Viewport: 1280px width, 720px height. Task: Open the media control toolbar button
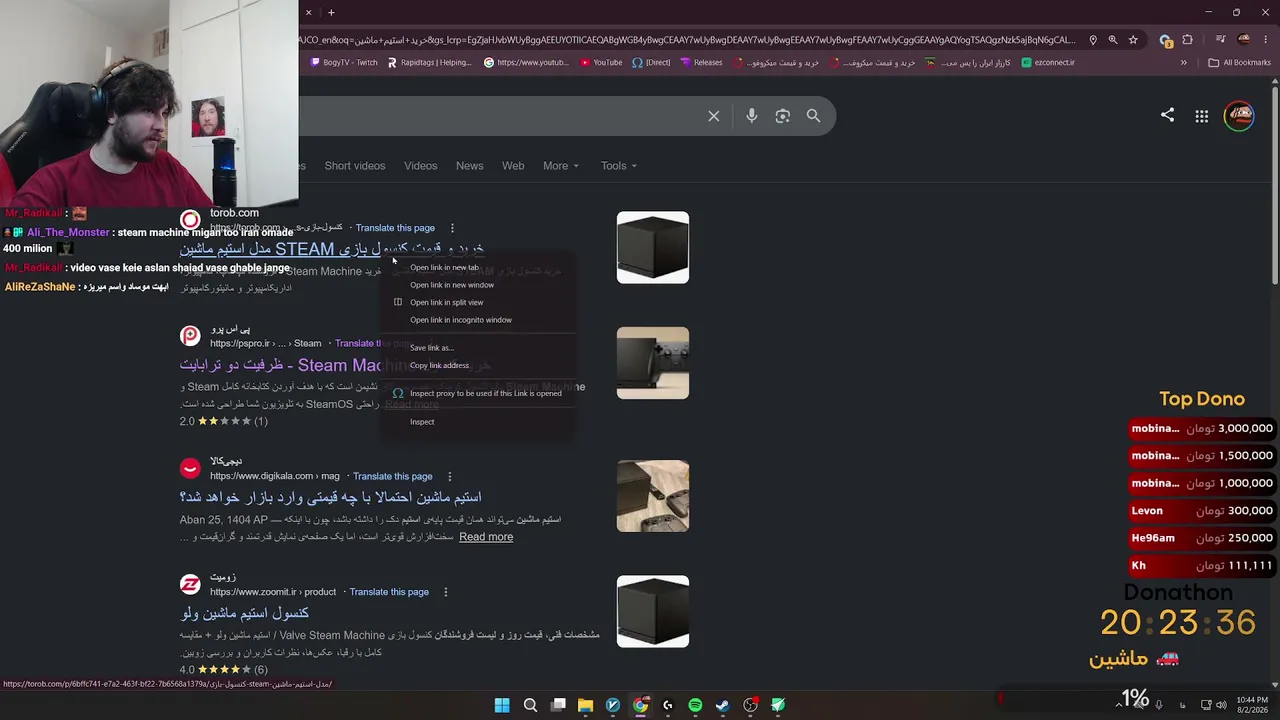[x=1221, y=40]
